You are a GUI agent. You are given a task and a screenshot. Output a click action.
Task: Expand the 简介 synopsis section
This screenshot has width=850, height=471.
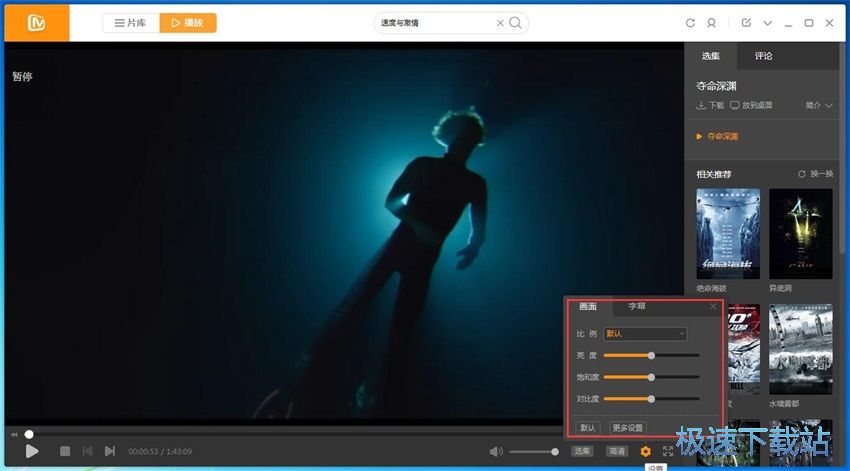819,105
